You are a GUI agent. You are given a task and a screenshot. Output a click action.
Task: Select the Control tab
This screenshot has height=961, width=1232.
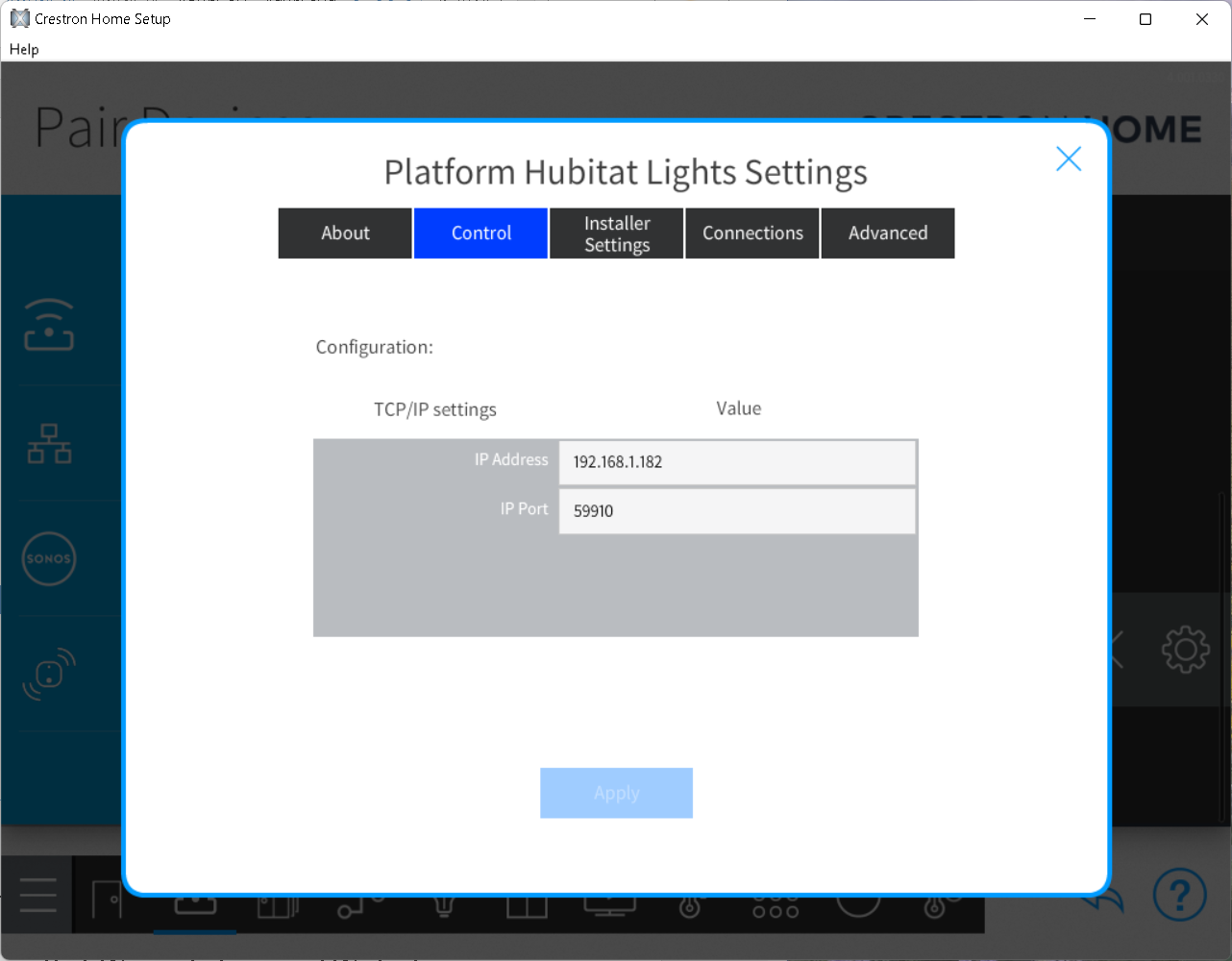coord(480,234)
